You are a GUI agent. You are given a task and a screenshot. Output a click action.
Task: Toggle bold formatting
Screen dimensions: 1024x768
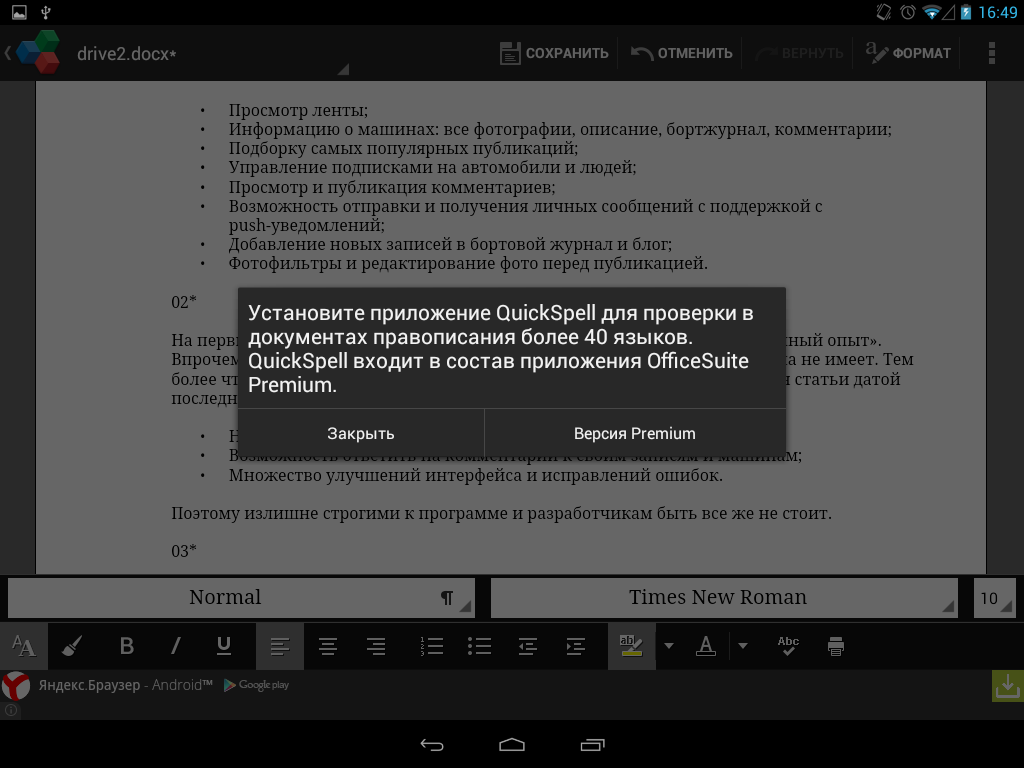click(127, 647)
